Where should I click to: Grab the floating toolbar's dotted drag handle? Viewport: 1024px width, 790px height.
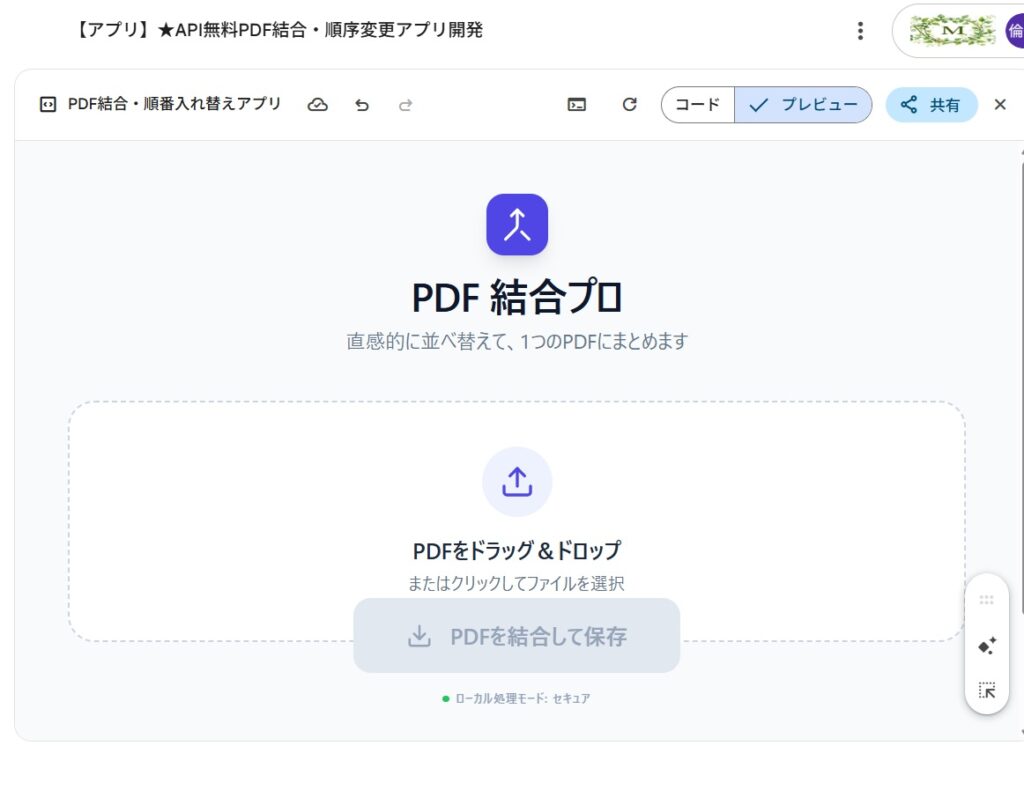[x=987, y=600]
